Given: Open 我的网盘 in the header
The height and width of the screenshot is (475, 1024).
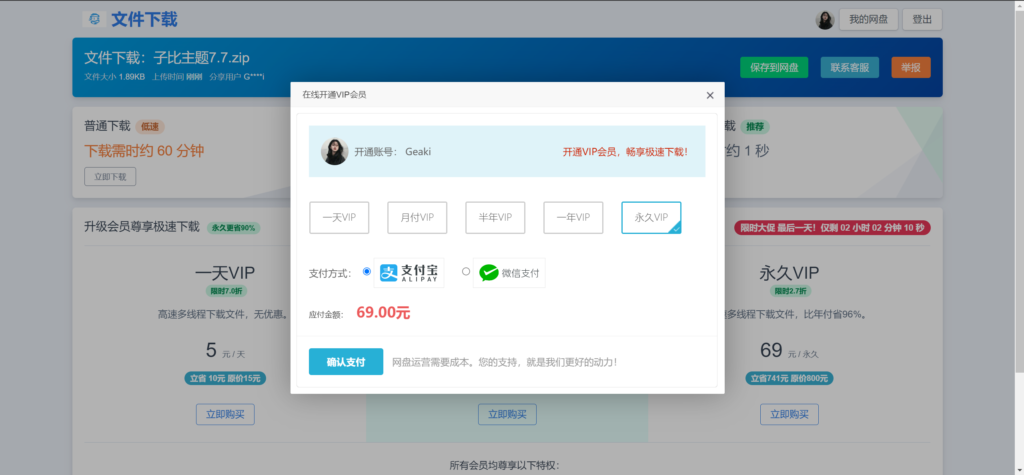Looking at the screenshot, I should pos(868,20).
